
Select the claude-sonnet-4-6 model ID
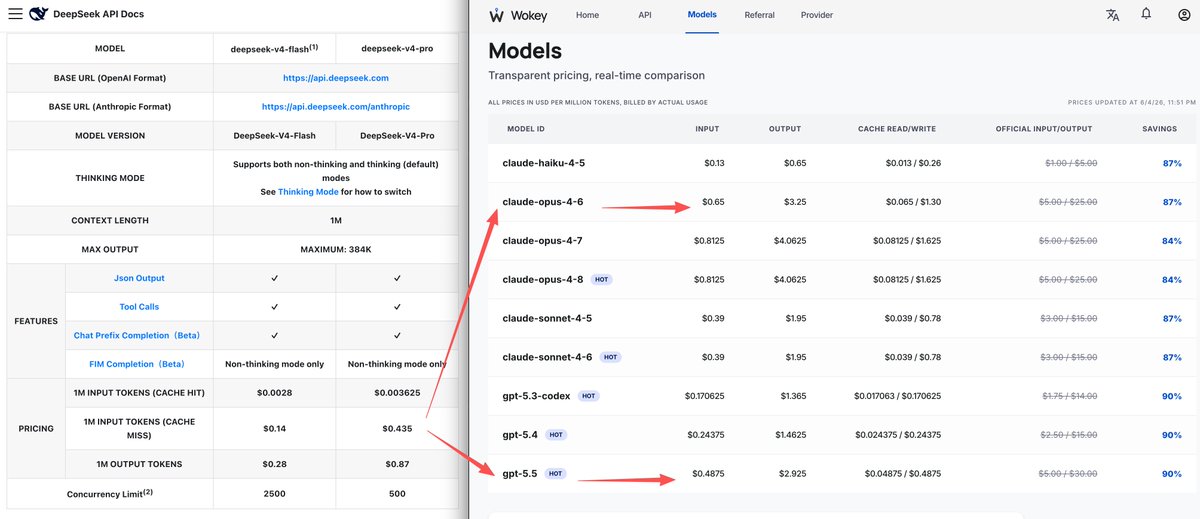coord(547,358)
